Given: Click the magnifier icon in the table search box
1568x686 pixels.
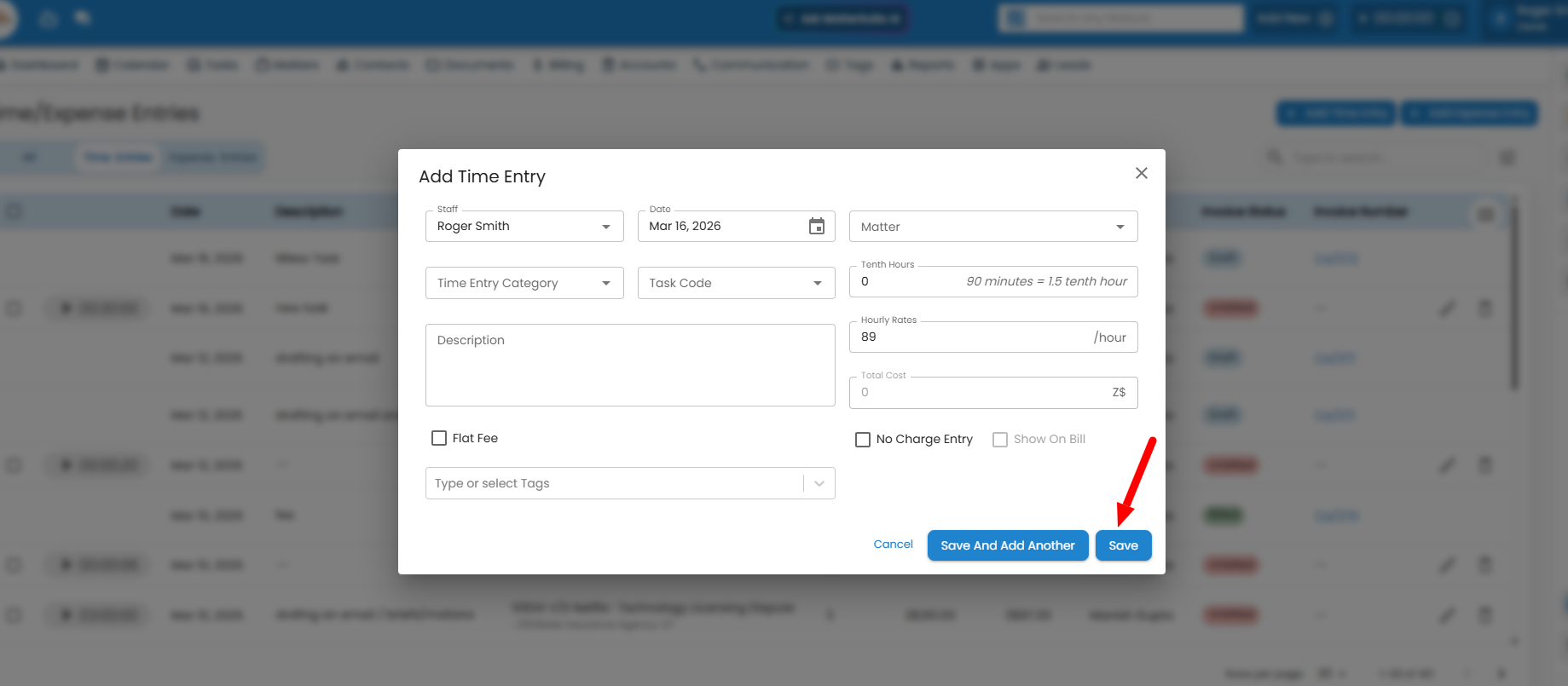Looking at the screenshot, I should click(1275, 158).
